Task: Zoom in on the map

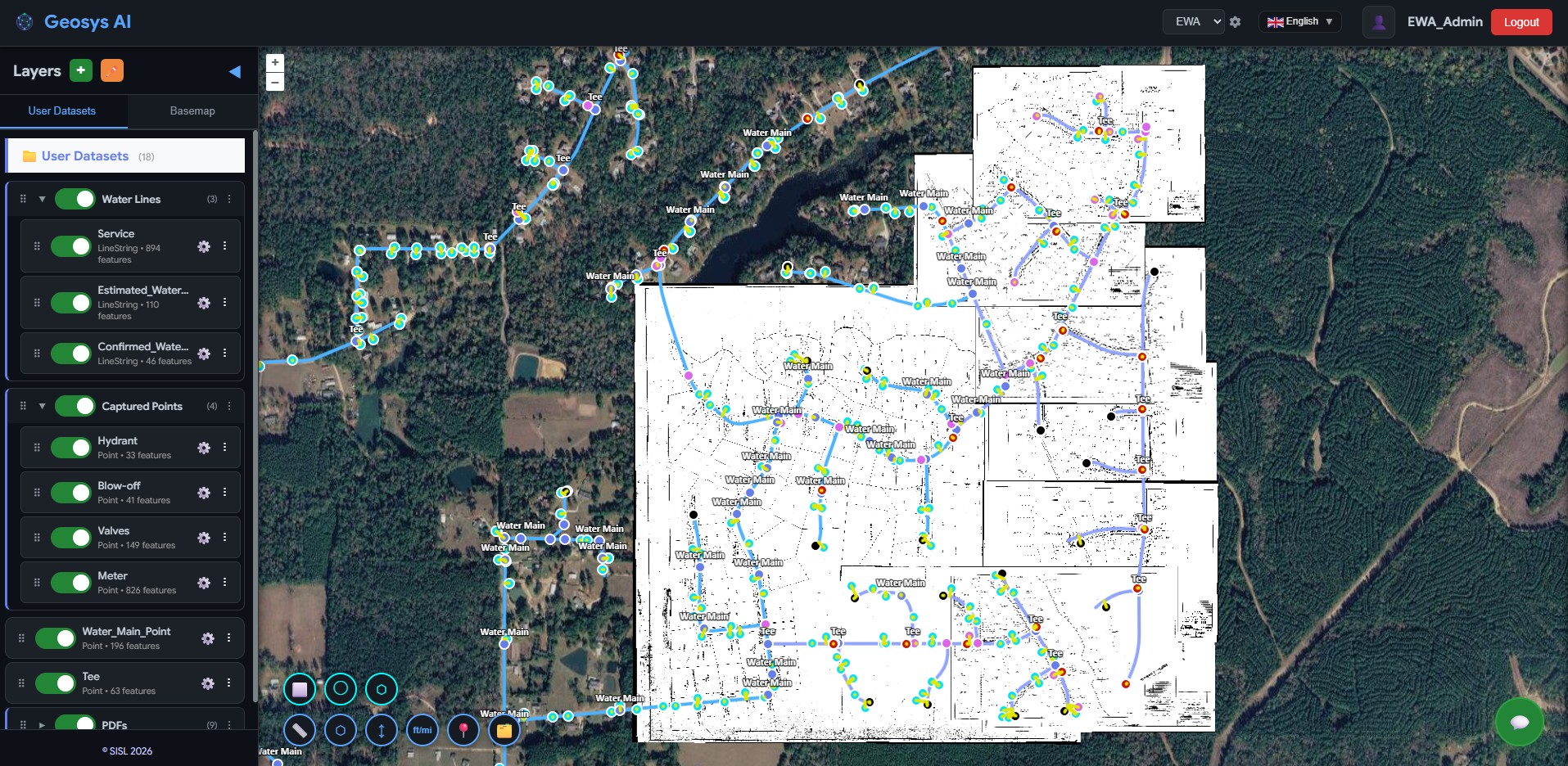Action: click(275, 63)
